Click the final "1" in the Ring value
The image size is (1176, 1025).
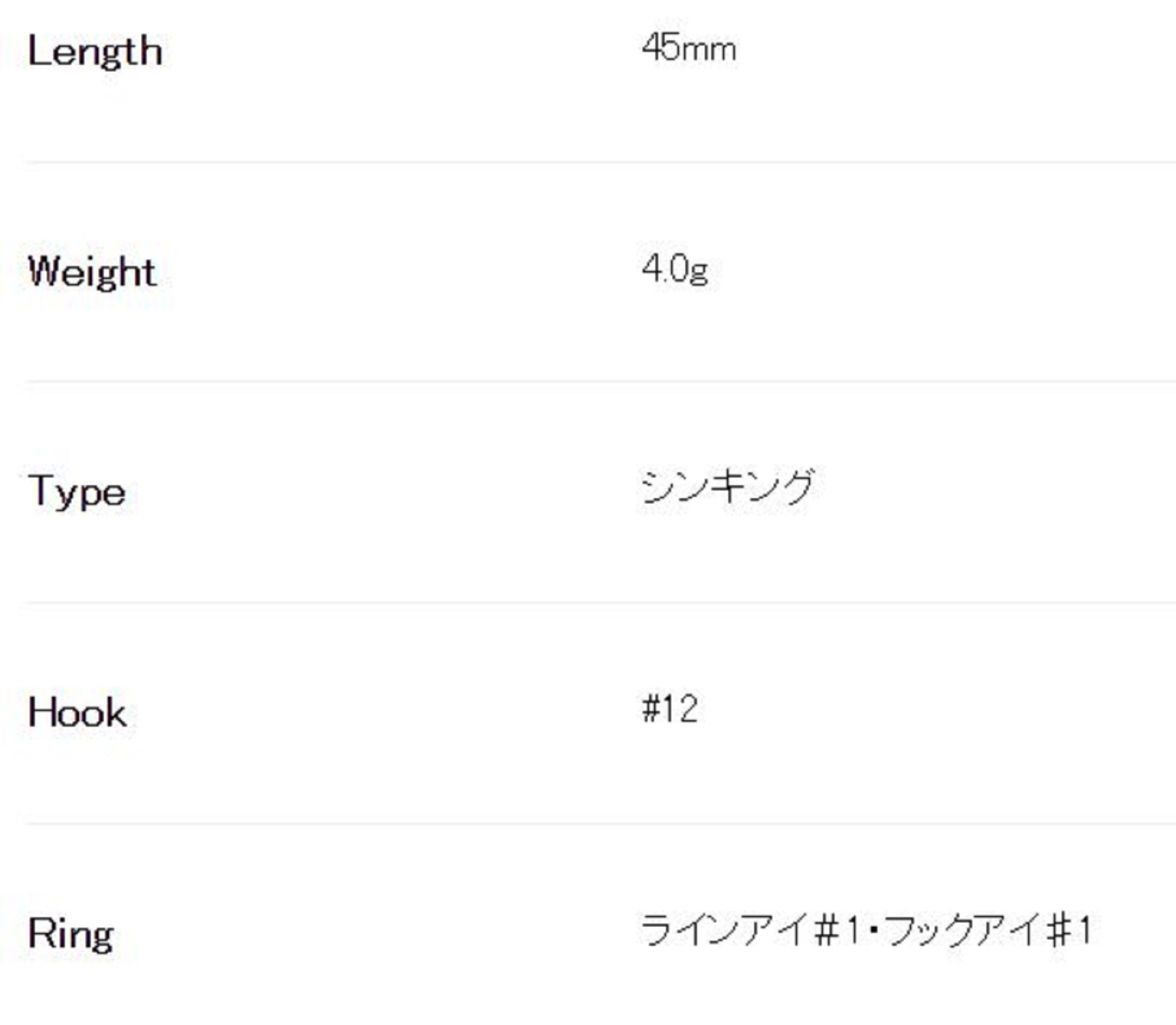click(1085, 930)
